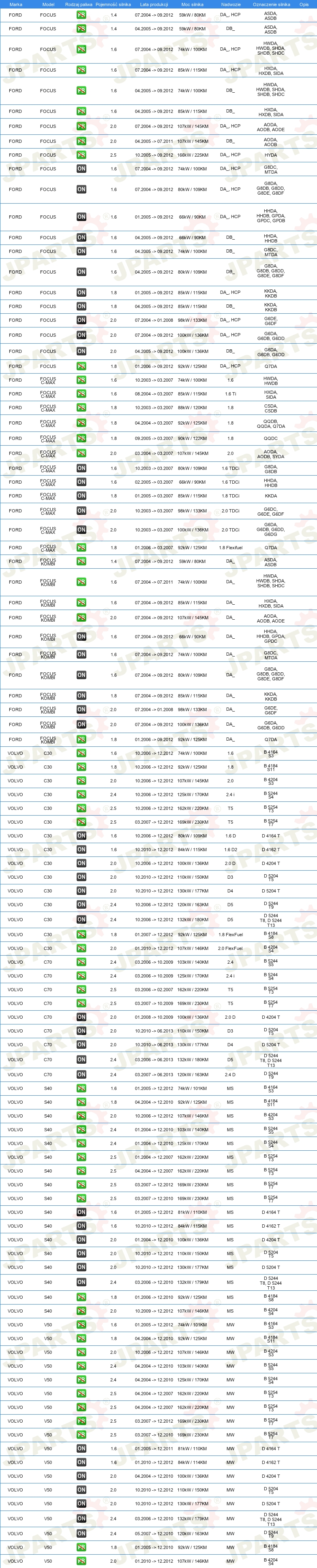Click petrol icon in Focus C-MAX 1.6 Ti row
317x1568 pixels.
pyautogui.click(x=81, y=394)
